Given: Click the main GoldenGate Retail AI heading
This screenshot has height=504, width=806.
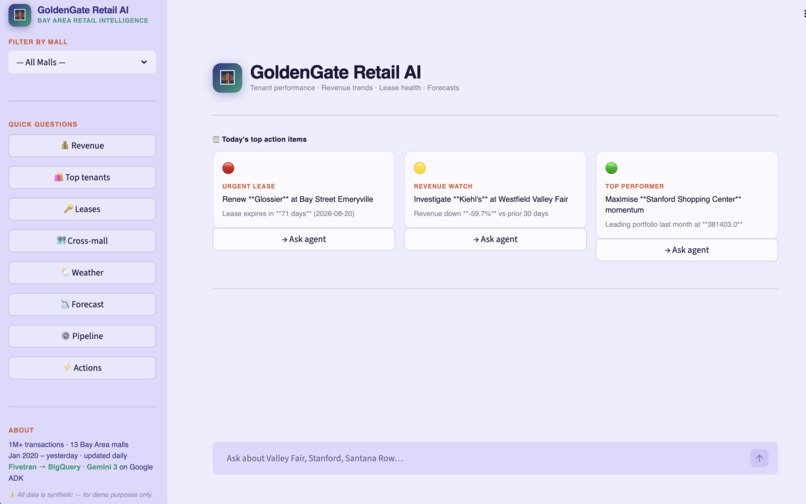Looking at the screenshot, I should [x=336, y=72].
